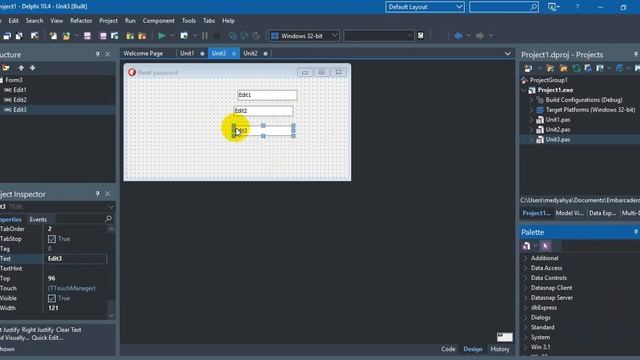
Task: Open the Project menu
Action: coord(108,21)
